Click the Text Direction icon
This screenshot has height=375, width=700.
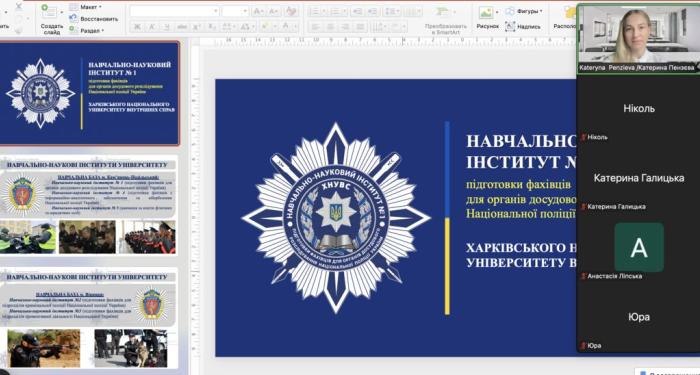(380, 27)
